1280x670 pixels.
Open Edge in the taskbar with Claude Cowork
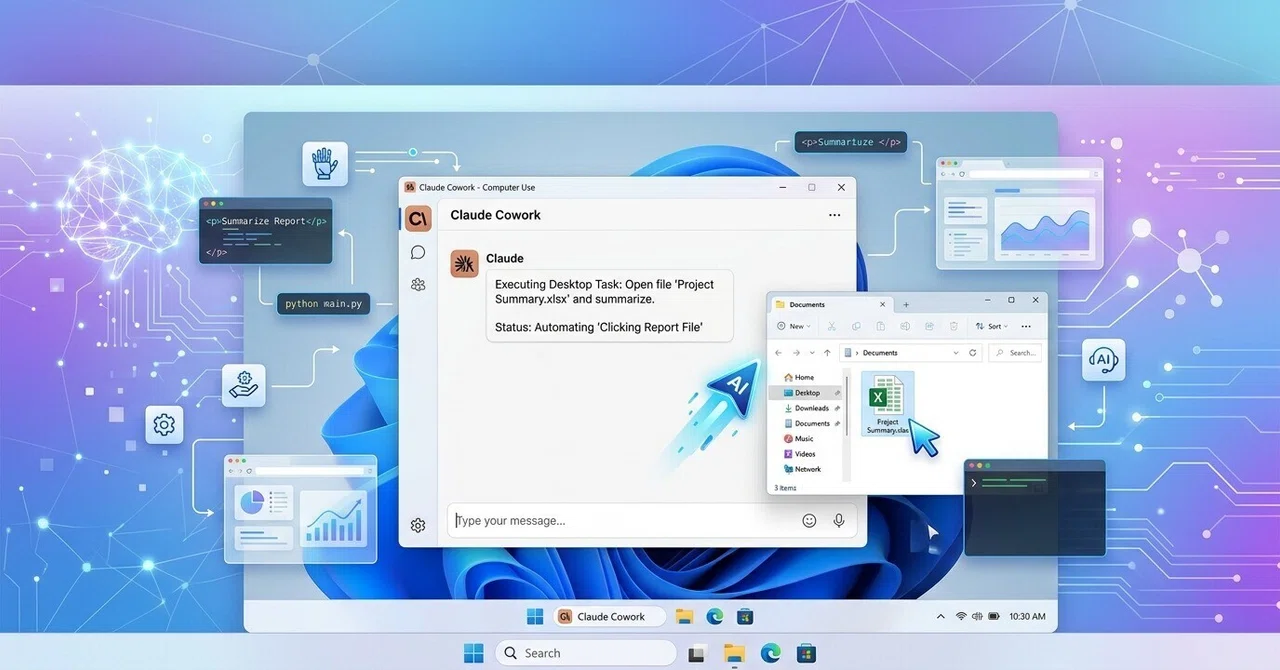(714, 616)
